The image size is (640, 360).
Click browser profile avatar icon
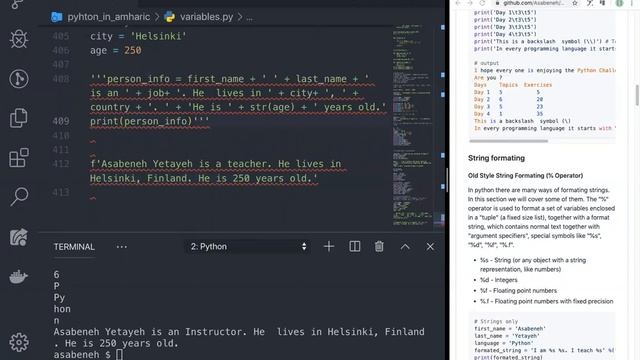(619, 3)
